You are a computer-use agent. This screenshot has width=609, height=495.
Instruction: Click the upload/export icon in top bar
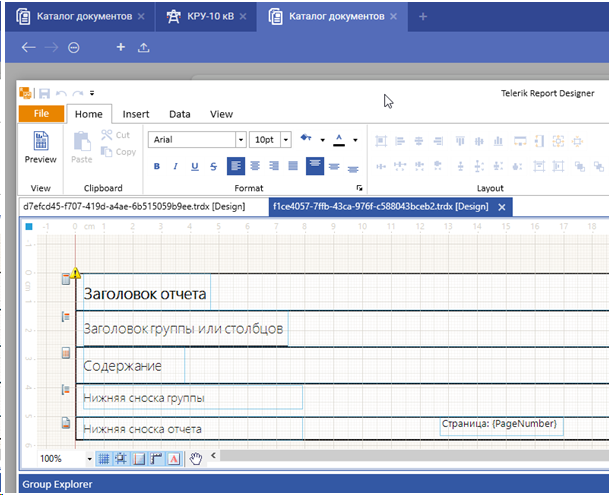[144, 47]
